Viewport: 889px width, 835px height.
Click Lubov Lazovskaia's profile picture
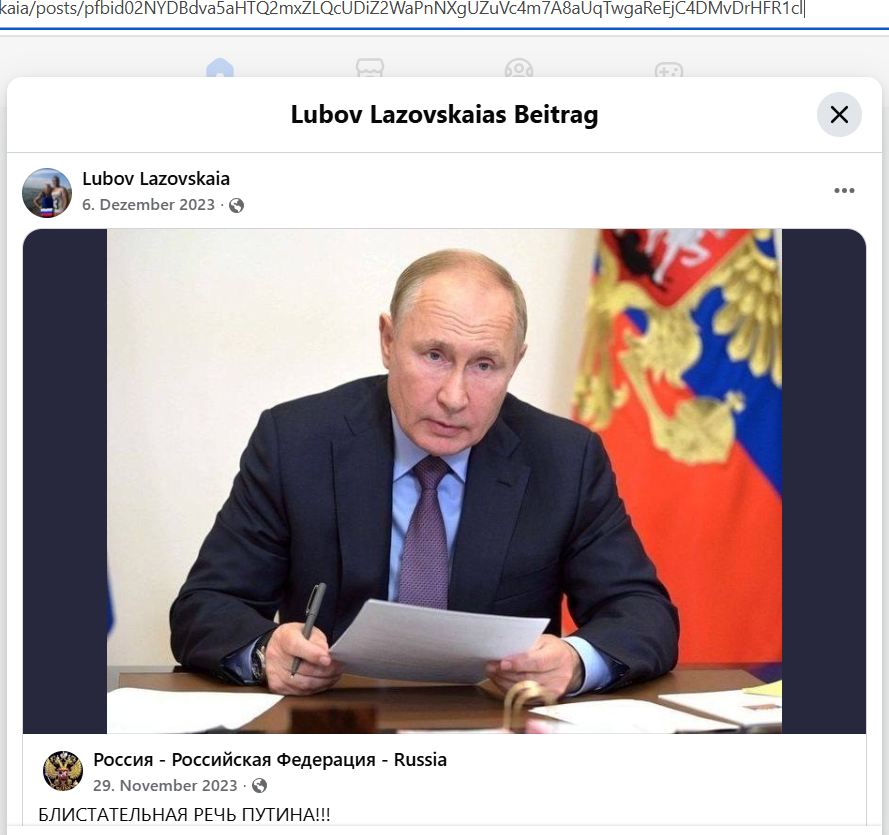click(x=47, y=193)
